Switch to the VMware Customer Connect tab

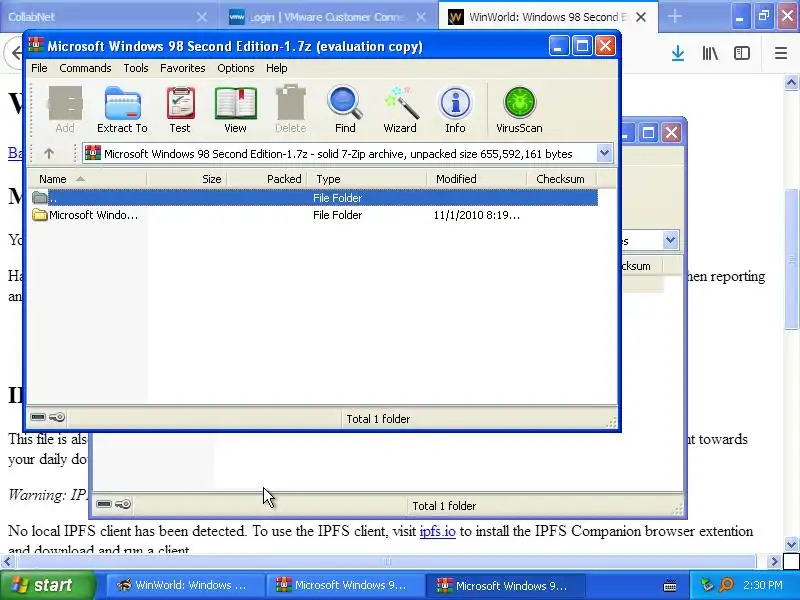pyautogui.click(x=329, y=17)
